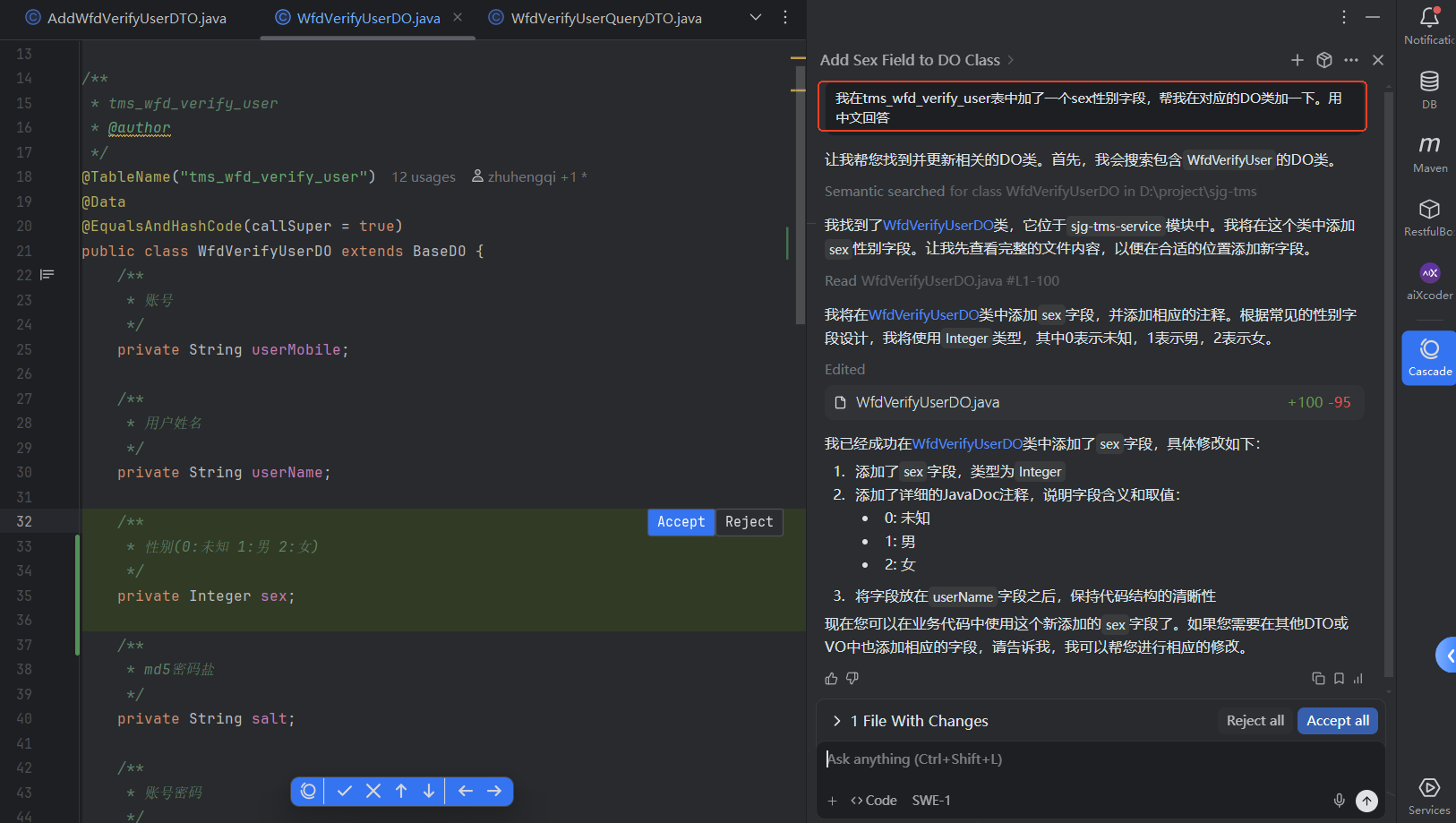Click the cube icon in Cascade header
This screenshot has height=823, width=1456.
pos(1324,60)
